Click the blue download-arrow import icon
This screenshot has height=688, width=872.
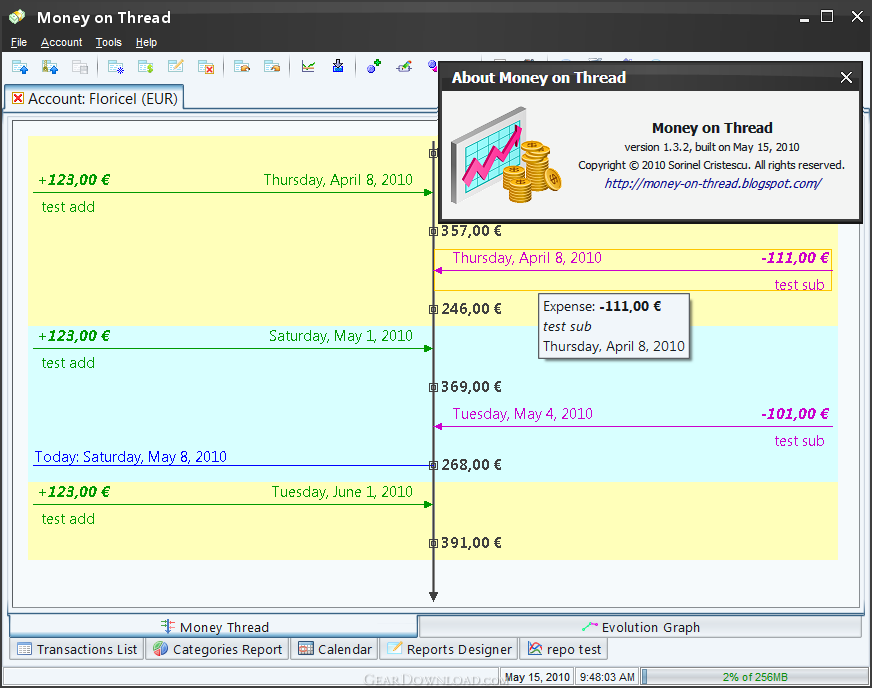tap(338, 67)
